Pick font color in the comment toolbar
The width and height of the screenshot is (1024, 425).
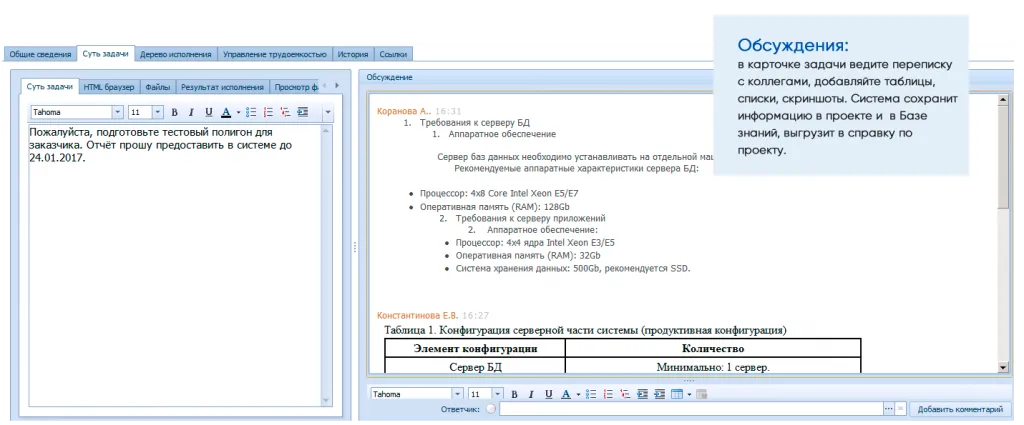click(x=565, y=394)
